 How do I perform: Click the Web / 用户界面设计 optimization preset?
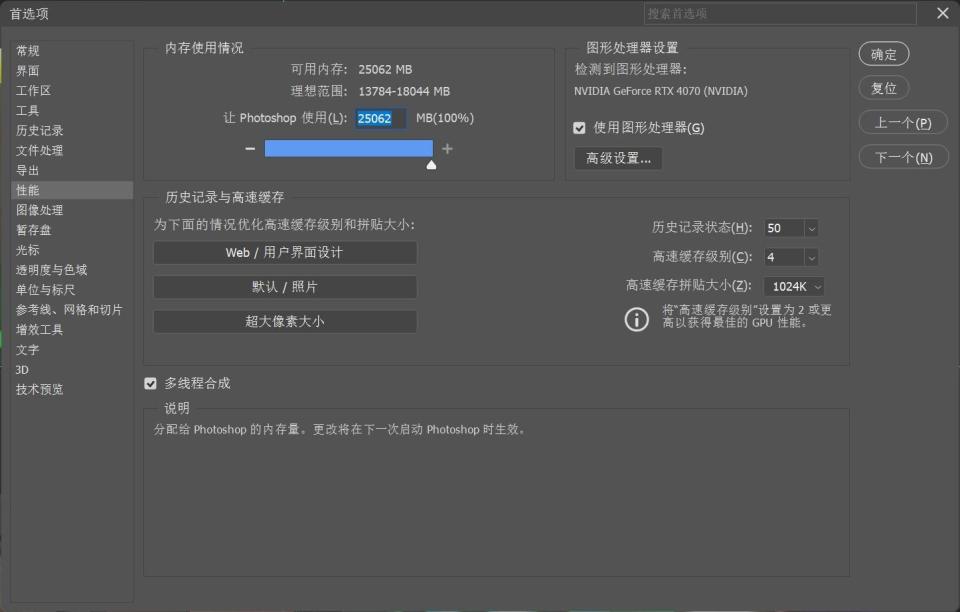[x=284, y=252]
